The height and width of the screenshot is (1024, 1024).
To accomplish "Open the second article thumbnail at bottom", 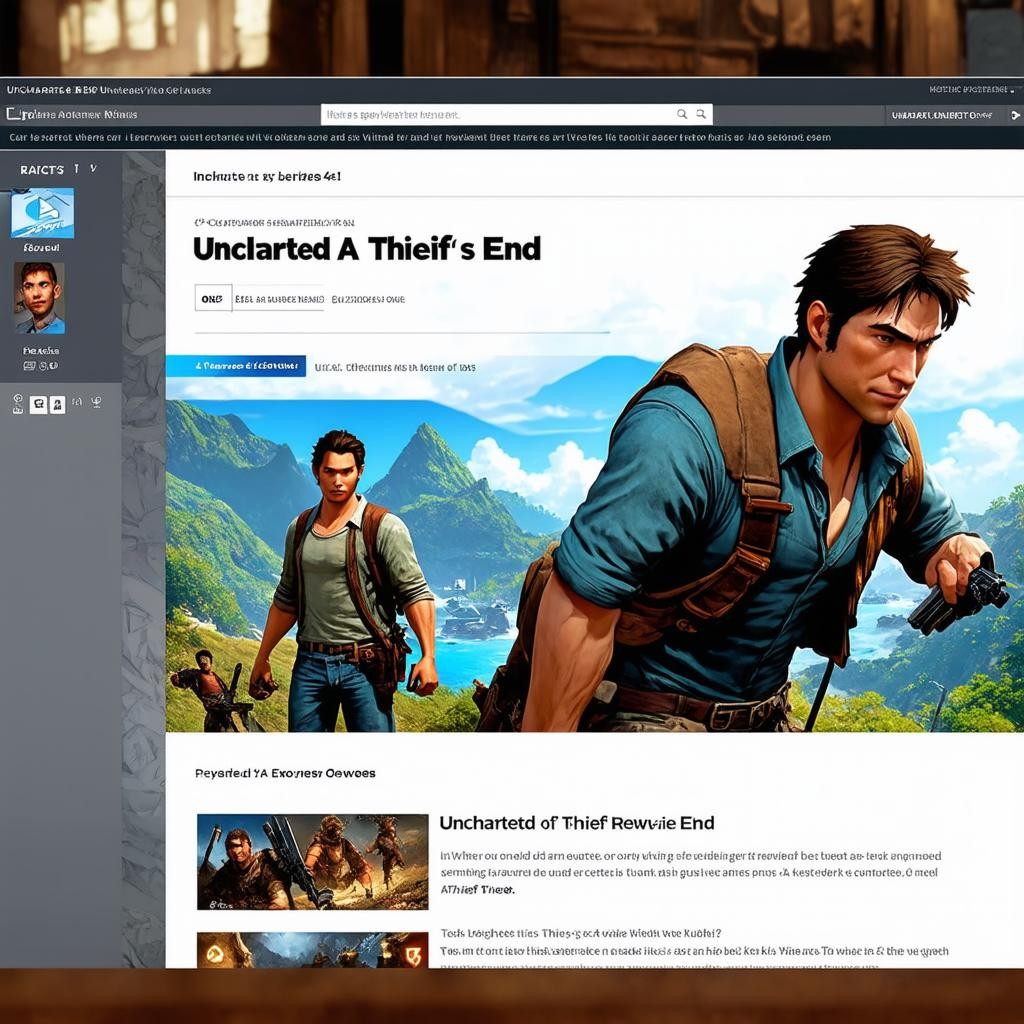I will [312, 950].
